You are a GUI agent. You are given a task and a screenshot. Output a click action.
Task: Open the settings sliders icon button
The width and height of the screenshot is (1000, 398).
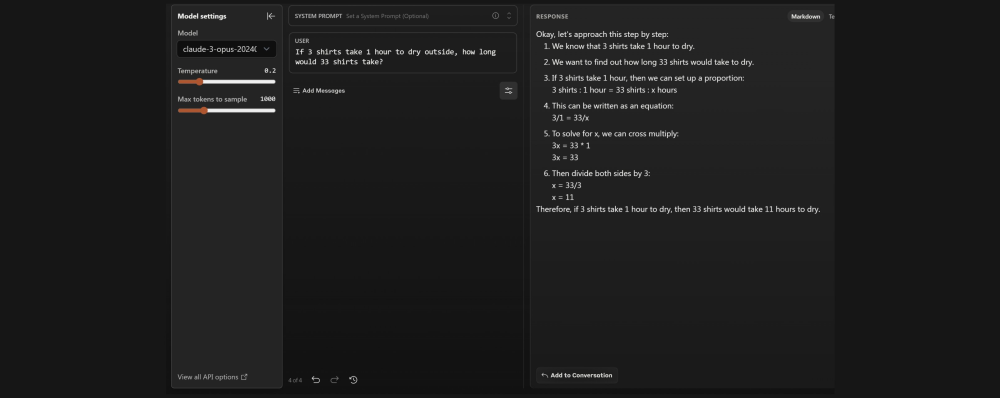point(508,91)
